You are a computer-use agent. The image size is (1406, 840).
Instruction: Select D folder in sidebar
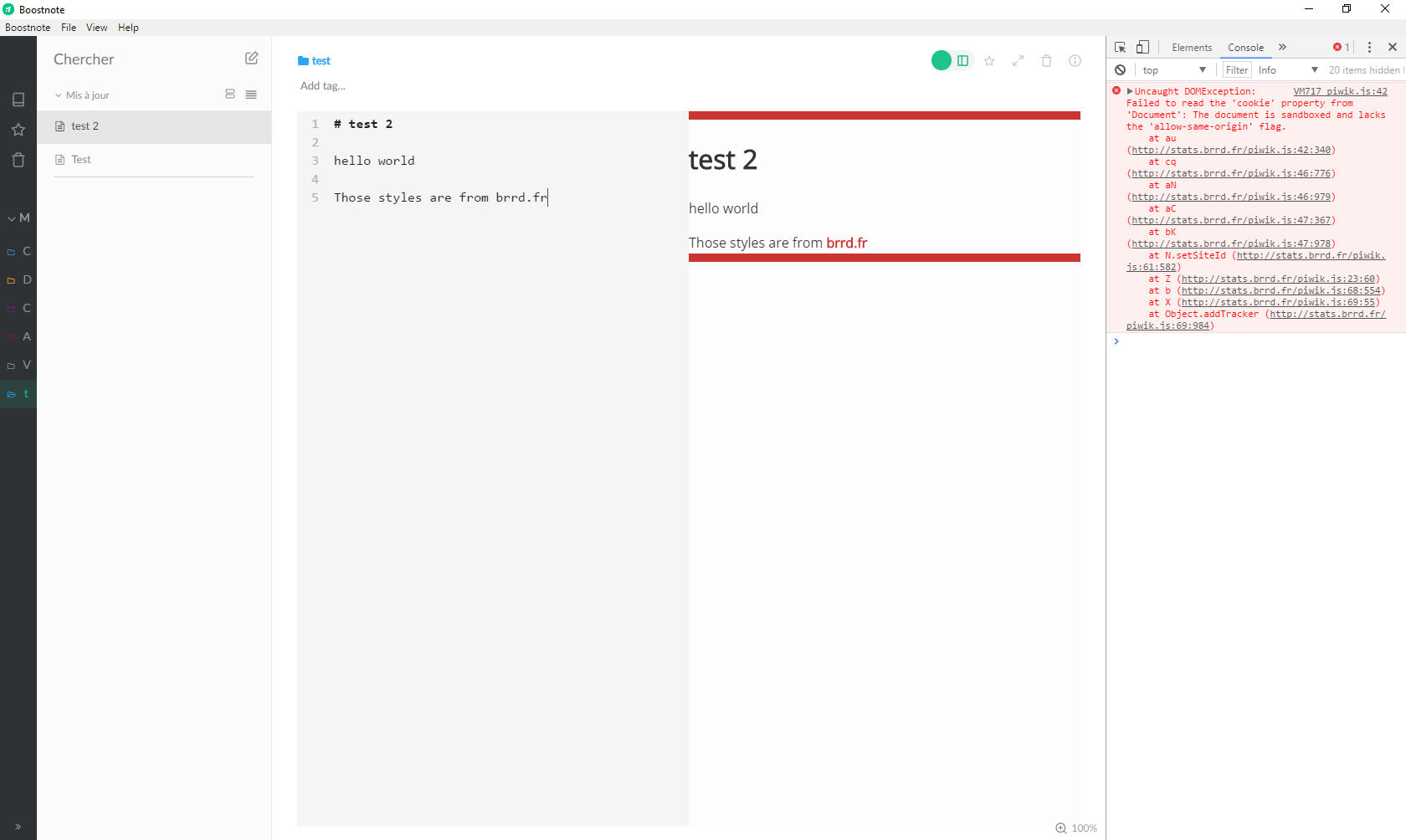(x=18, y=279)
